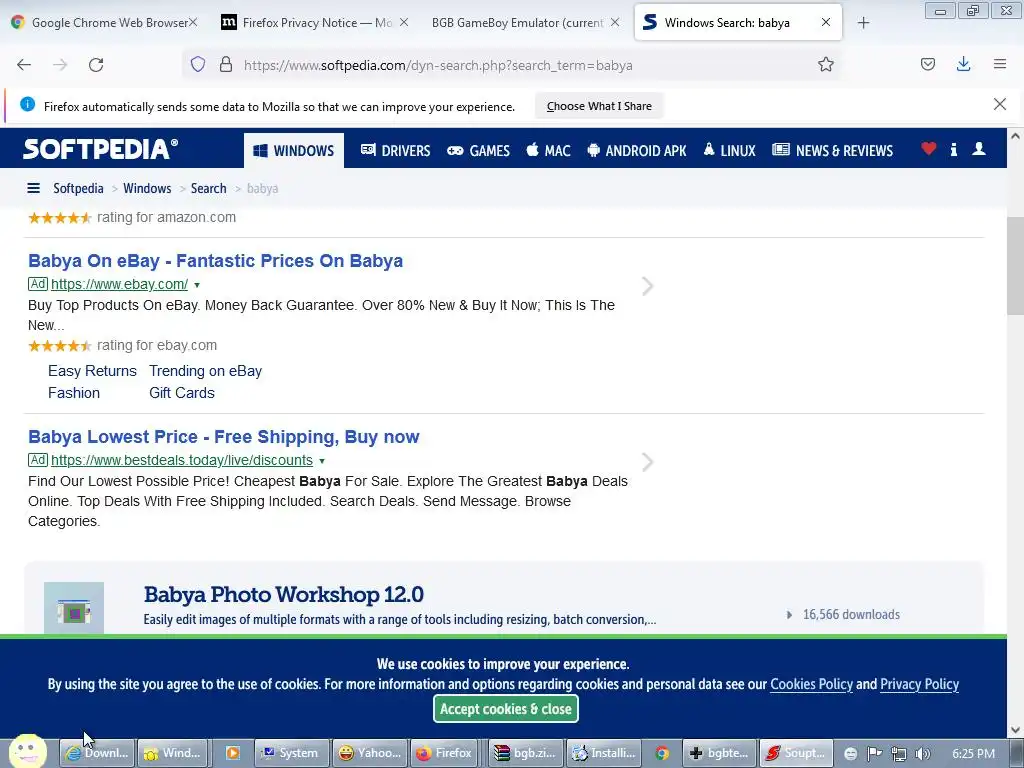Click the chevron beside Babya Lowest Price ad
This screenshot has width=1024, height=768.
(647, 462)
